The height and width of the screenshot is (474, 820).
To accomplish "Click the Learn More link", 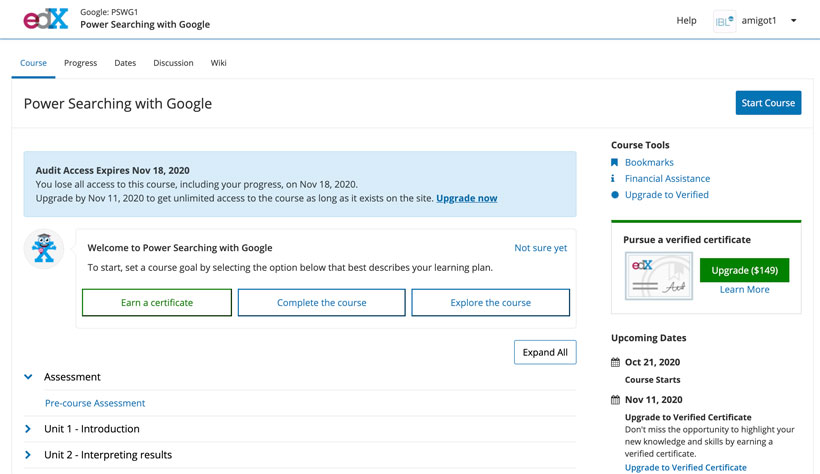I will coord(745,289).
